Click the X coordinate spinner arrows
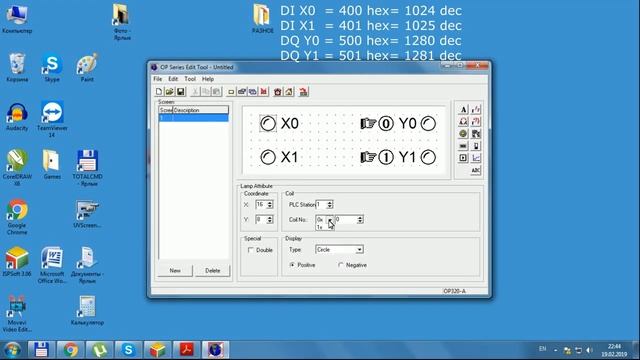Image resolution: width=640 pixels, height=360 pixels. [270, 204]
